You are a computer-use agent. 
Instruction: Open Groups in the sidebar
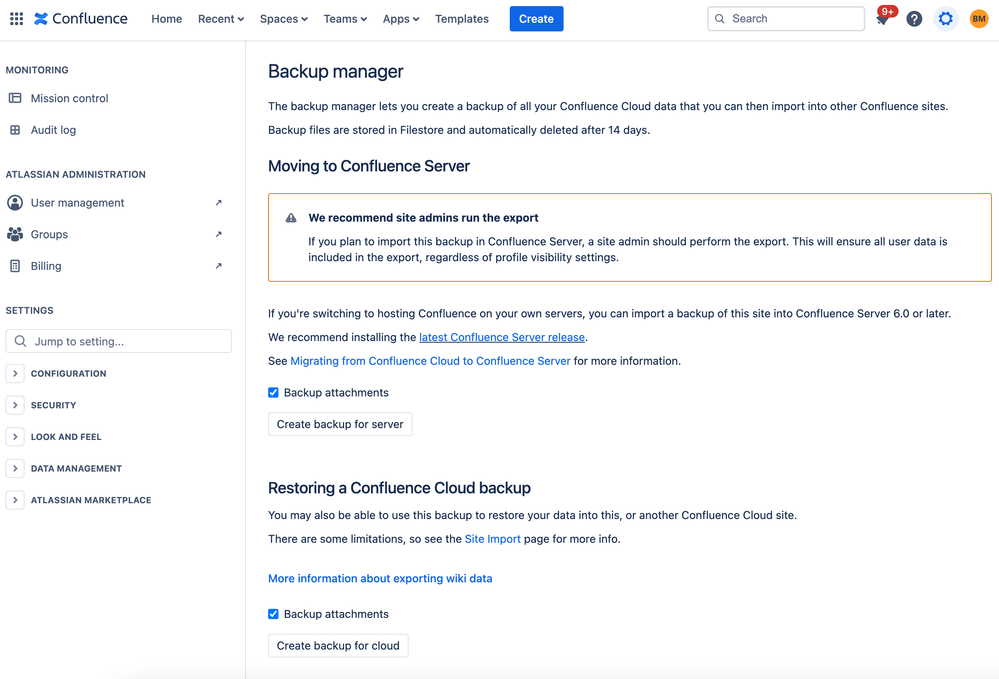pyautogui.click(x=49, y=234)
